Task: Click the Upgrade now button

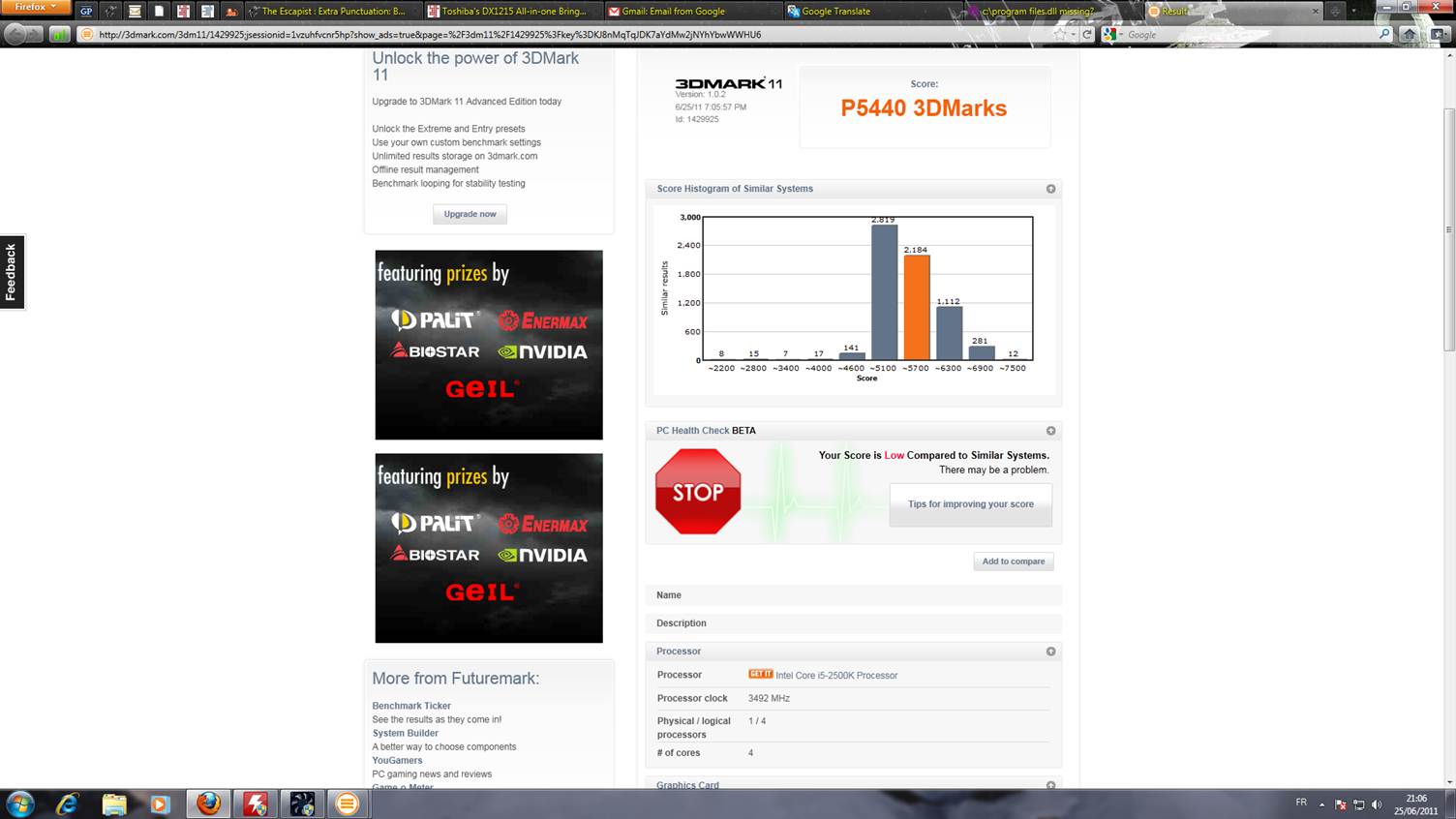Action: click(470, 214)
